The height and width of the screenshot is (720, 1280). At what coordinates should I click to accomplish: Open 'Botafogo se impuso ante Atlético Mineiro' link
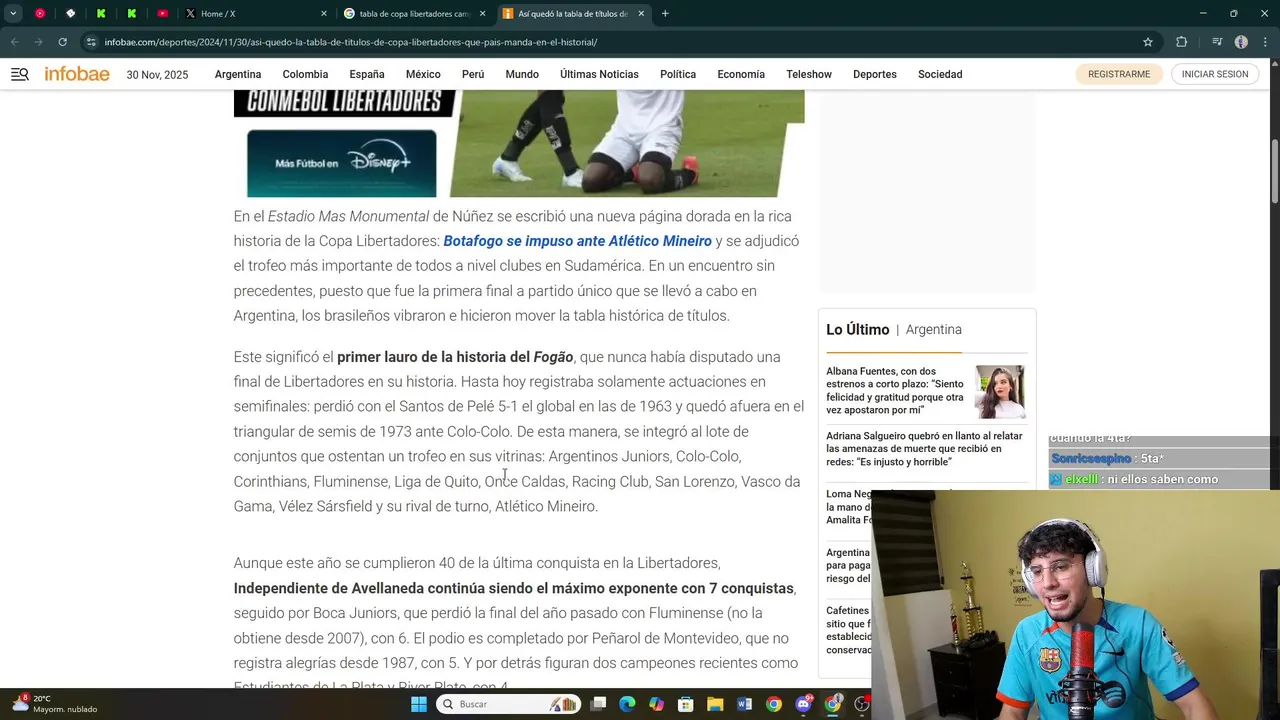coord(577,241)
